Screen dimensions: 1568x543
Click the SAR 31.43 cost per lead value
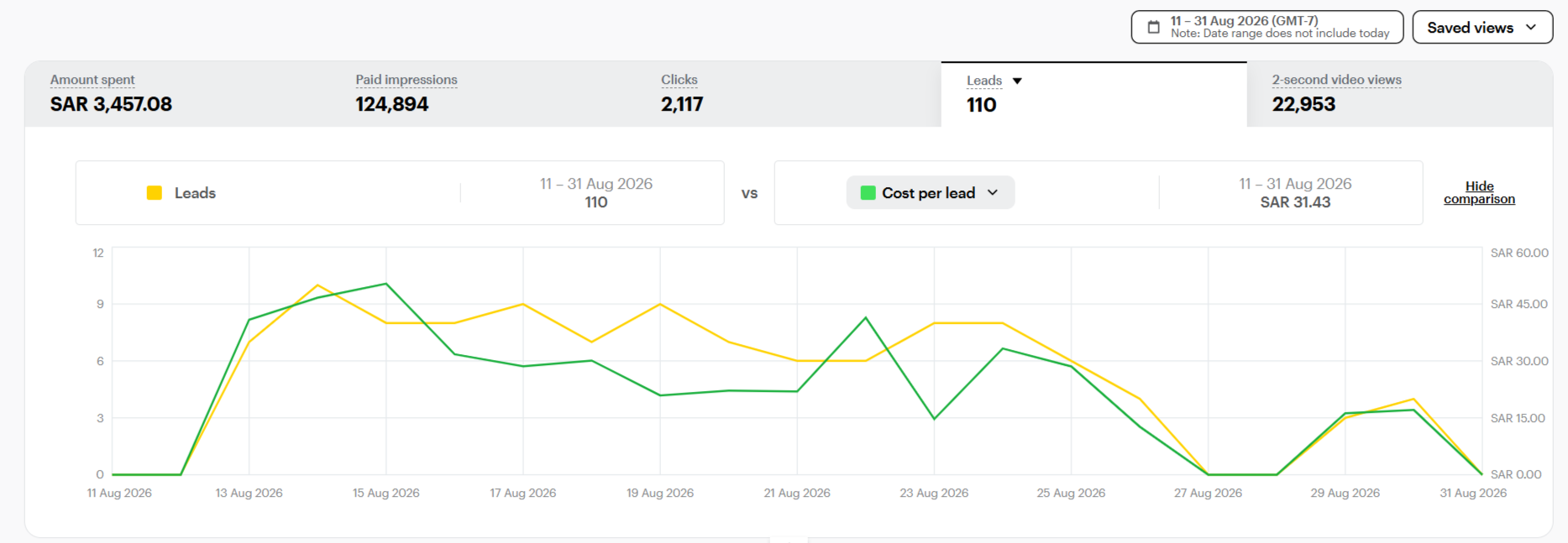(x=1295, y=202)
